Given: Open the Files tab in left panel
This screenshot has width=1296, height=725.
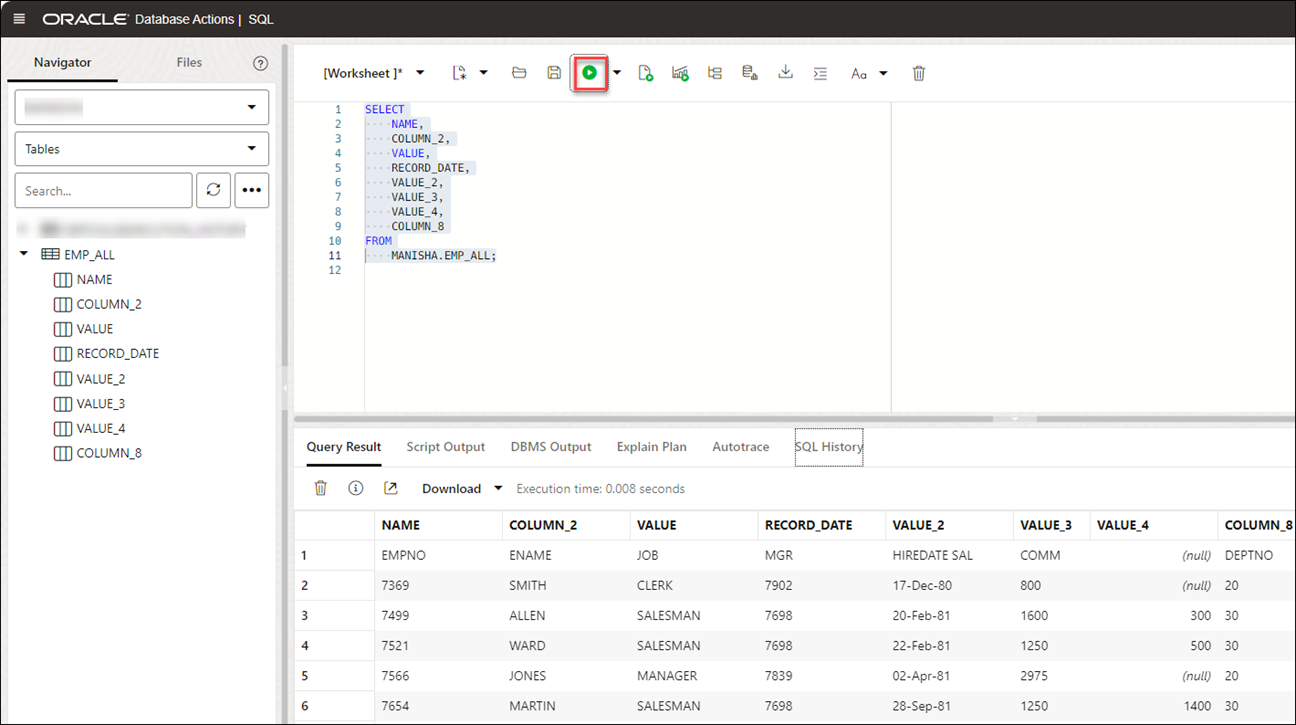Looking at the screenshot, I should [189, 62].
